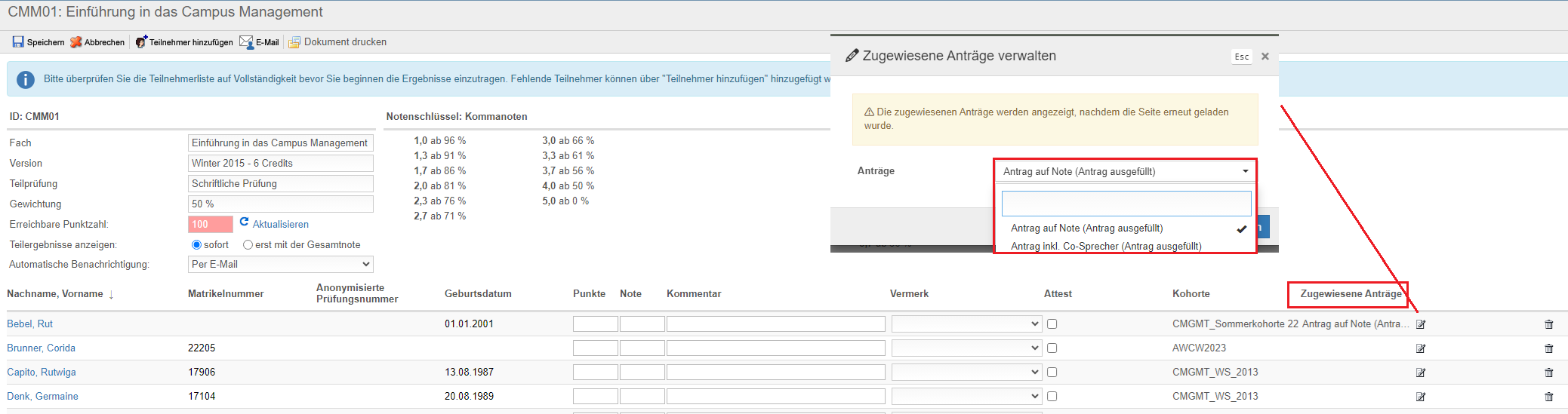Click cohort text CMGMT_Sommerkohorte 22
Screen dimensions: 1568x414
pos(1236,324)
